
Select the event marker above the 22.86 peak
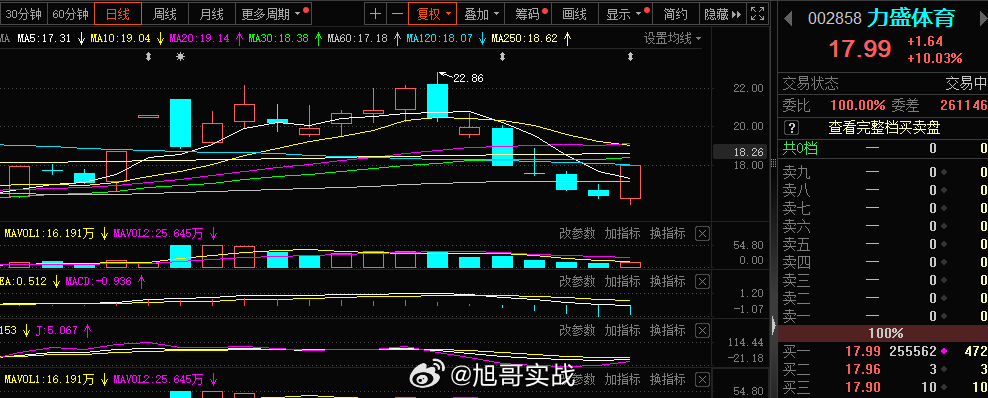point(502,57)
